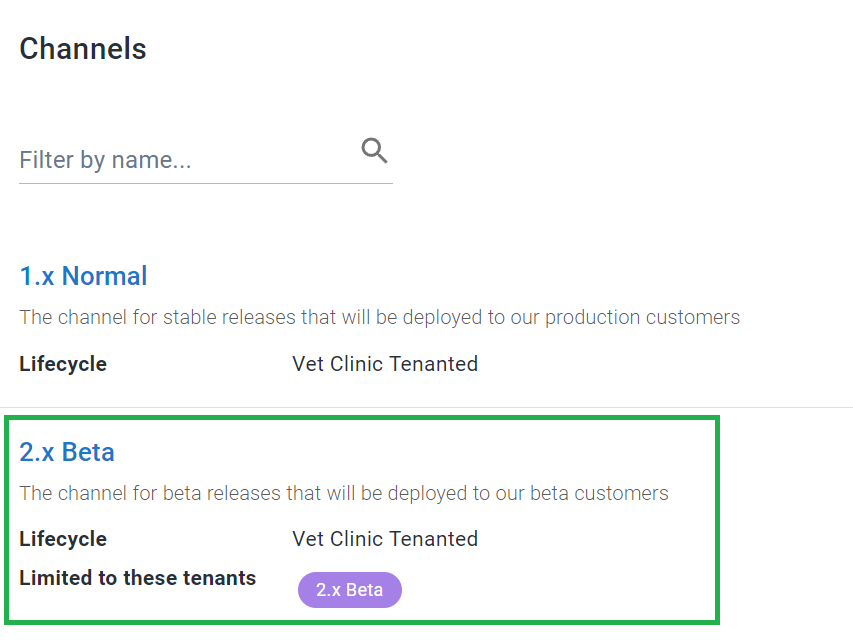The width and height of the screenshot is (853, 640).
Task: Click the underline beneath the filter field
Action: click(x=206, y=183)
